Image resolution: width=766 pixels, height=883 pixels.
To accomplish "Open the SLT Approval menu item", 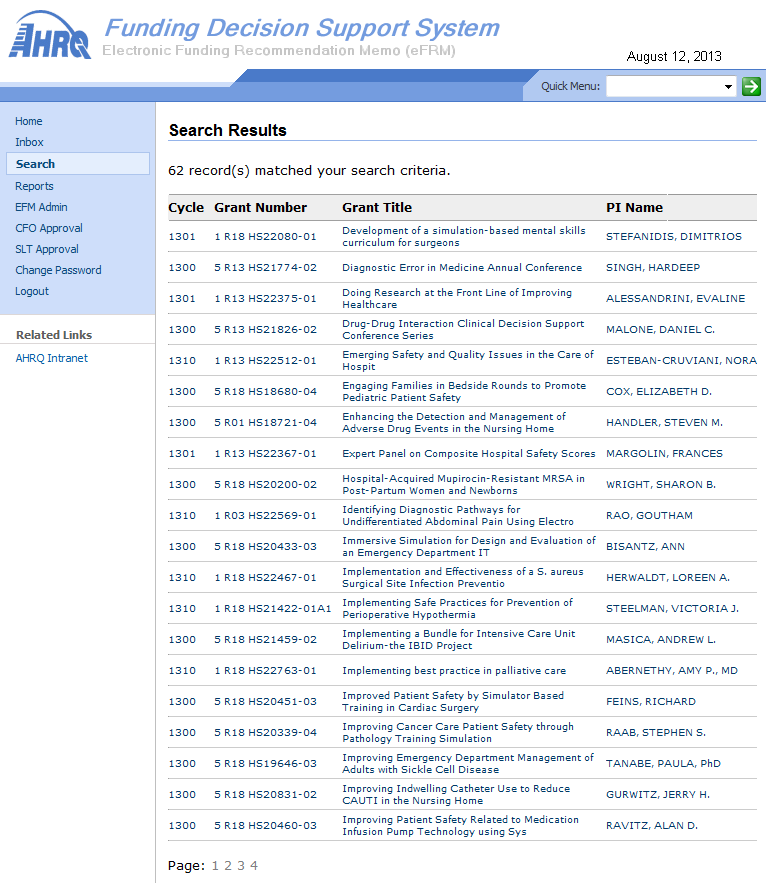I will point(47,249).
